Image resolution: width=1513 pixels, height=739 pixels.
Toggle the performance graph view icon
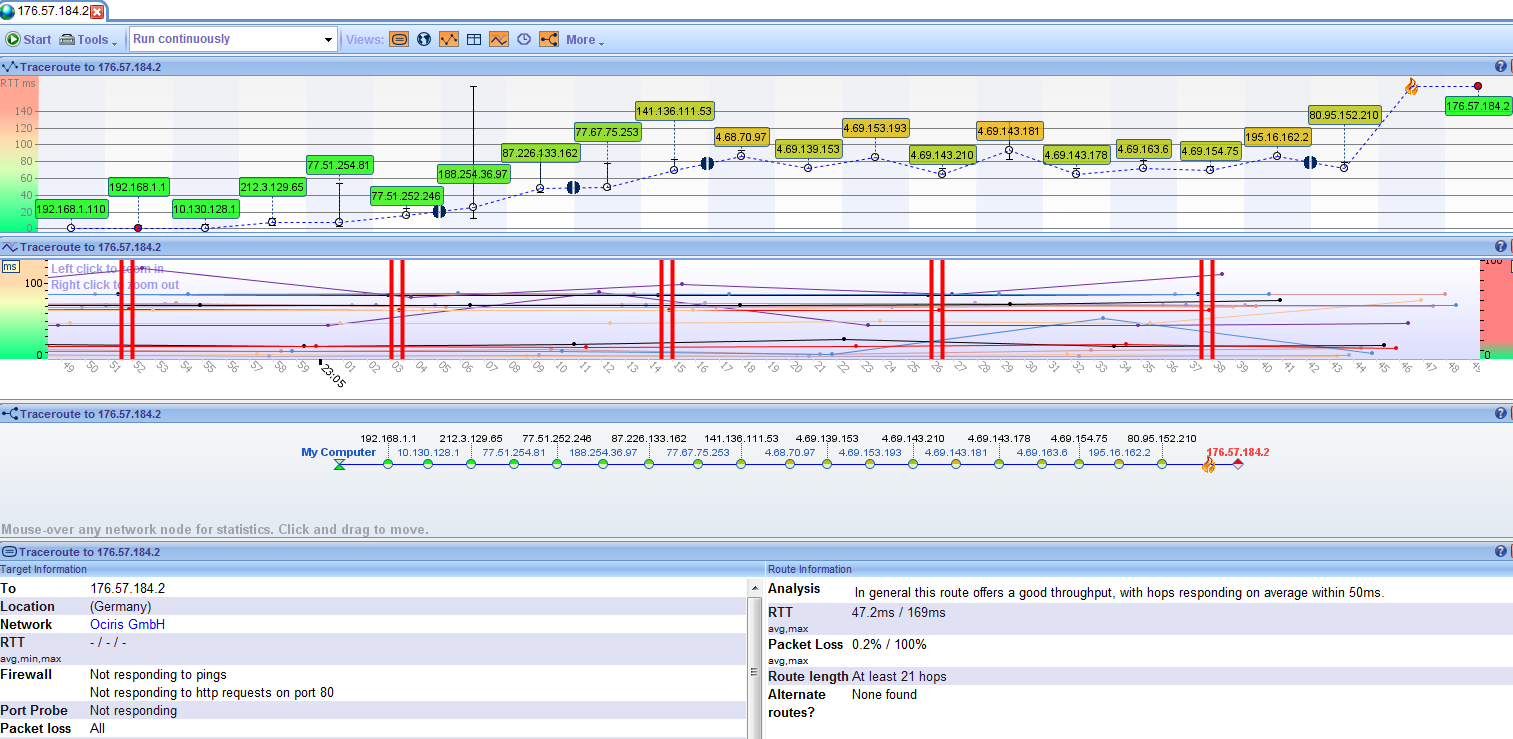499,40
